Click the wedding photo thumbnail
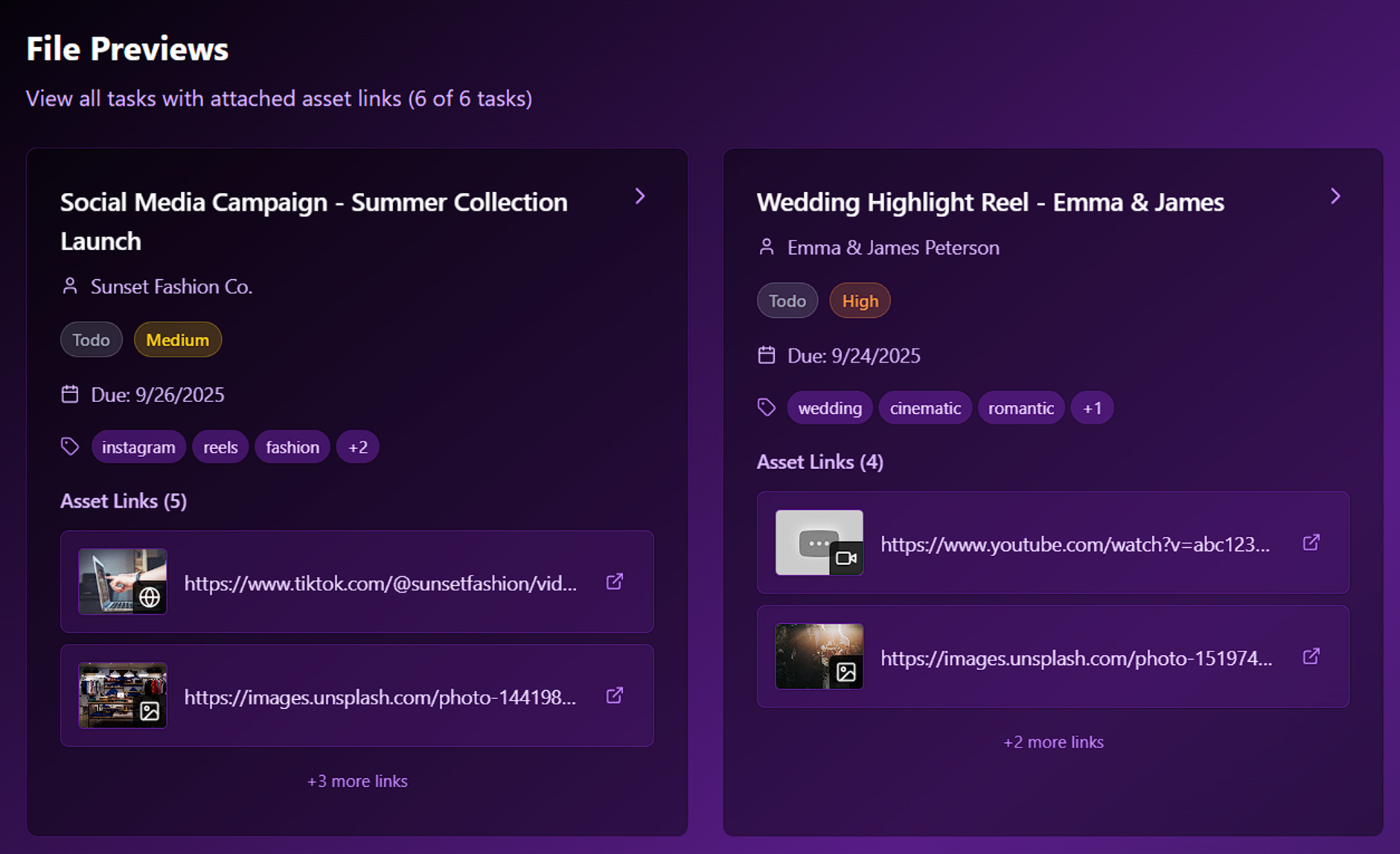 point(819,657)
